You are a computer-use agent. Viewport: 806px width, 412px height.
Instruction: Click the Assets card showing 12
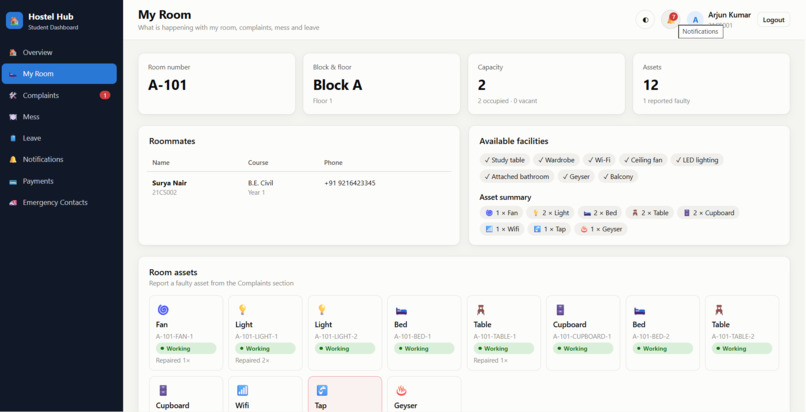711,84
